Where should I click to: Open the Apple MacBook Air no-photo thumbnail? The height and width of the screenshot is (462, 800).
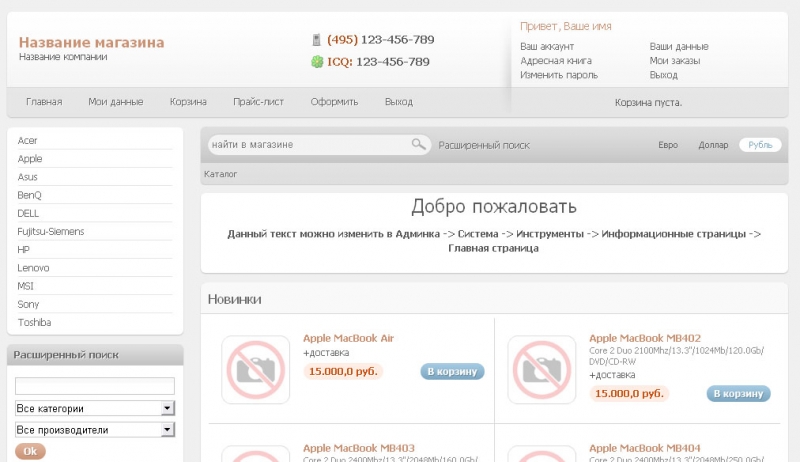[x=256, y=370]
